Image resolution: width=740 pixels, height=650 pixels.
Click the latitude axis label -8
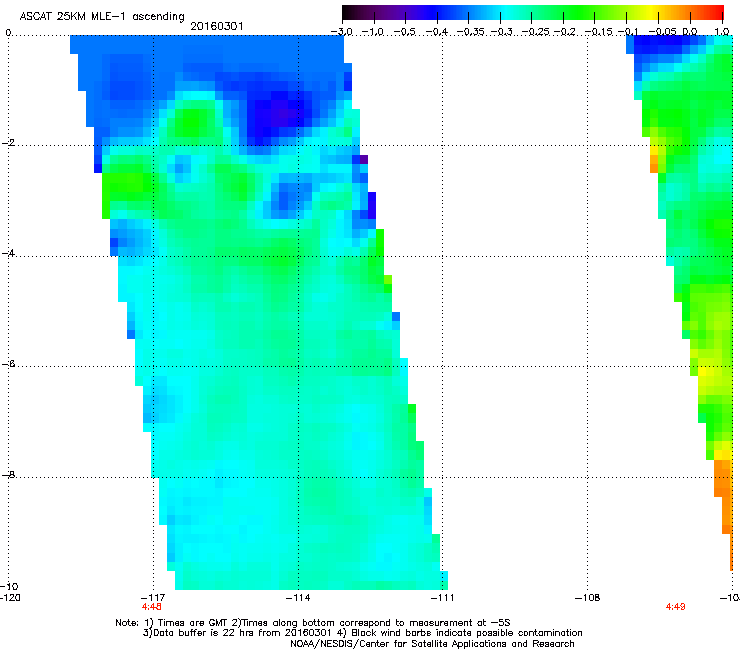(8, 475)
